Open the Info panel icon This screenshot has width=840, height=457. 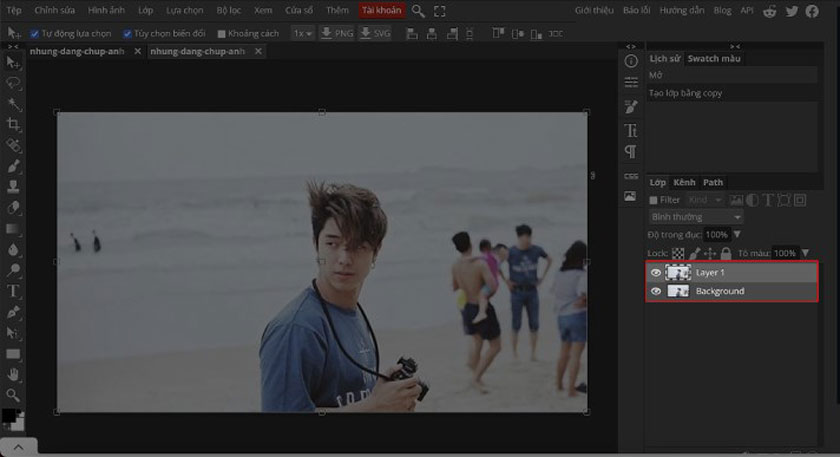(x=631, y=61)
